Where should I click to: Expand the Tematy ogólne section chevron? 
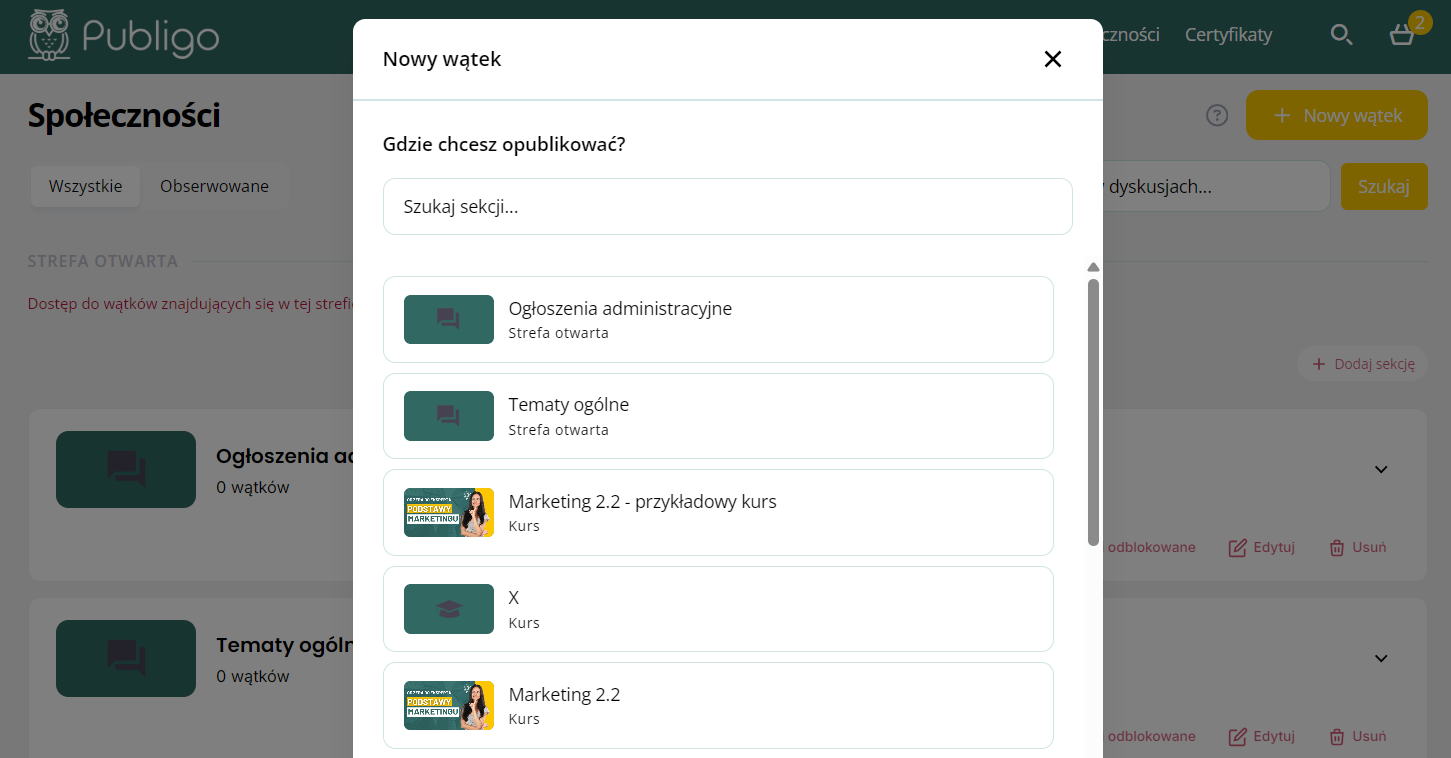[x=1381, y=658]
